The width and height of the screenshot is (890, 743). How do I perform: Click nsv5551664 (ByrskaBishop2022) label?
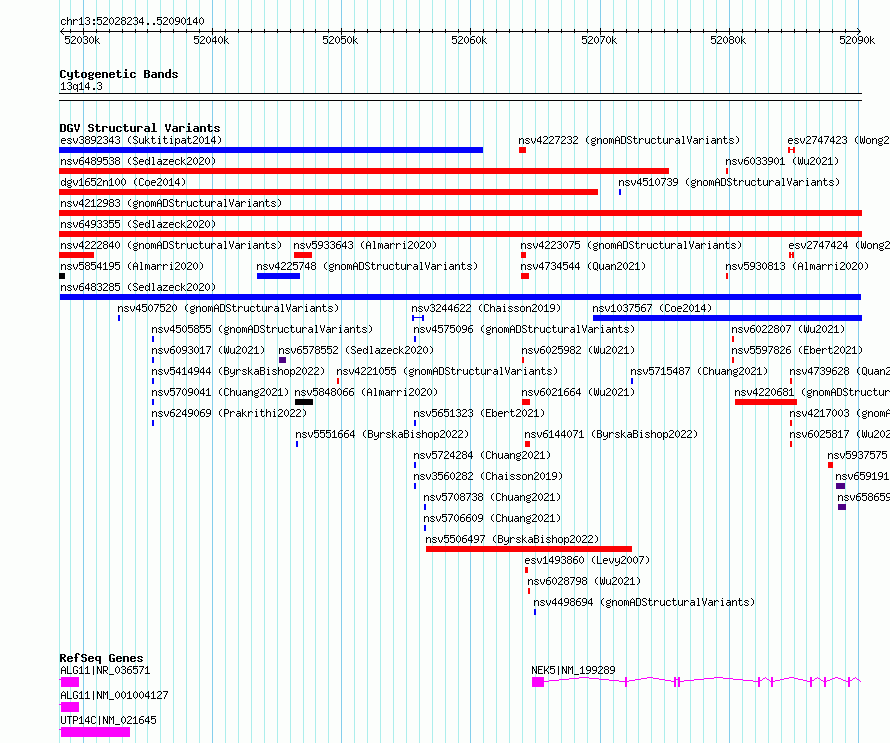[x=382, y=434]
